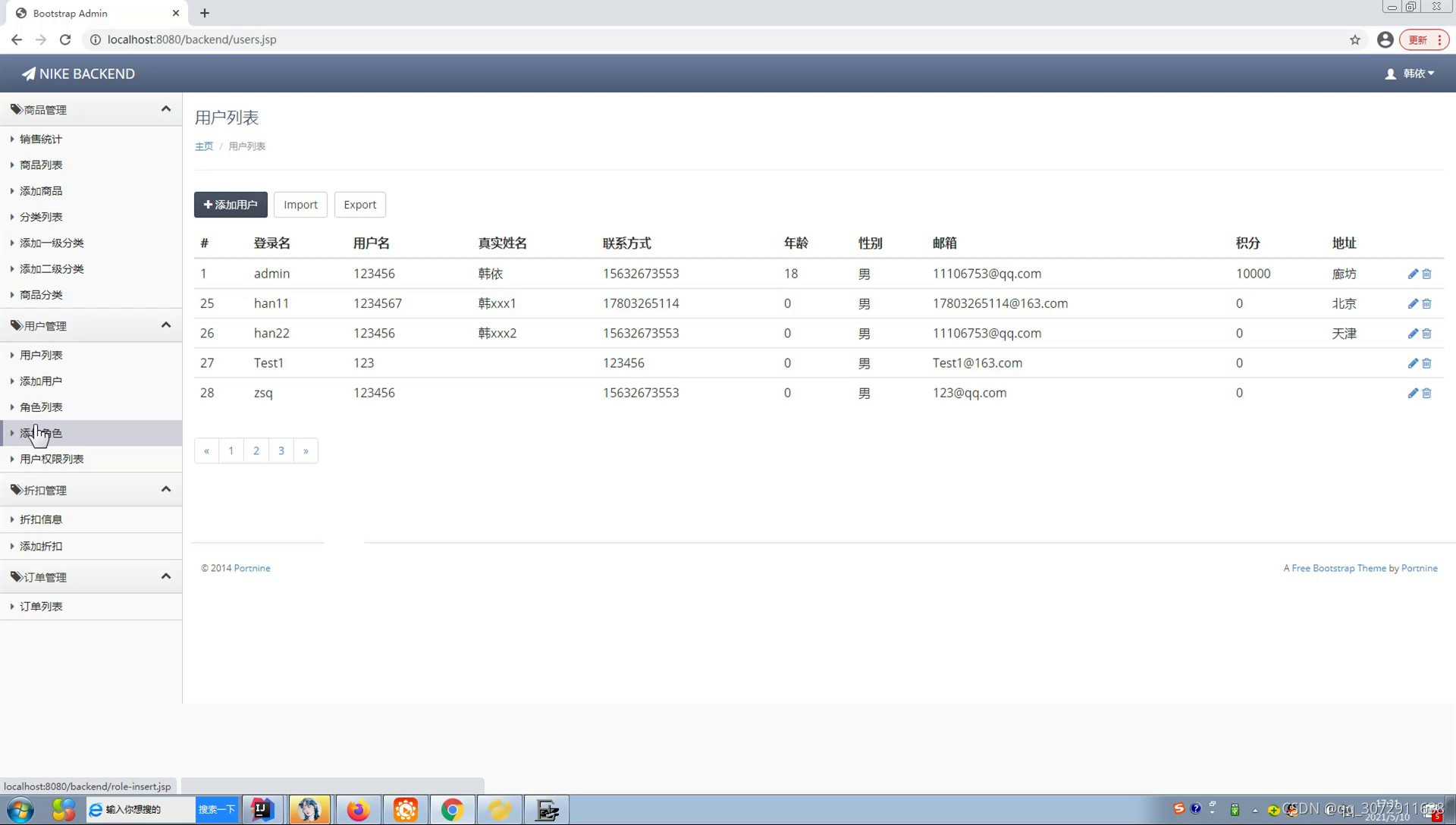
Task: Go to 添加一级分类
Action: [x=52, y=243]
